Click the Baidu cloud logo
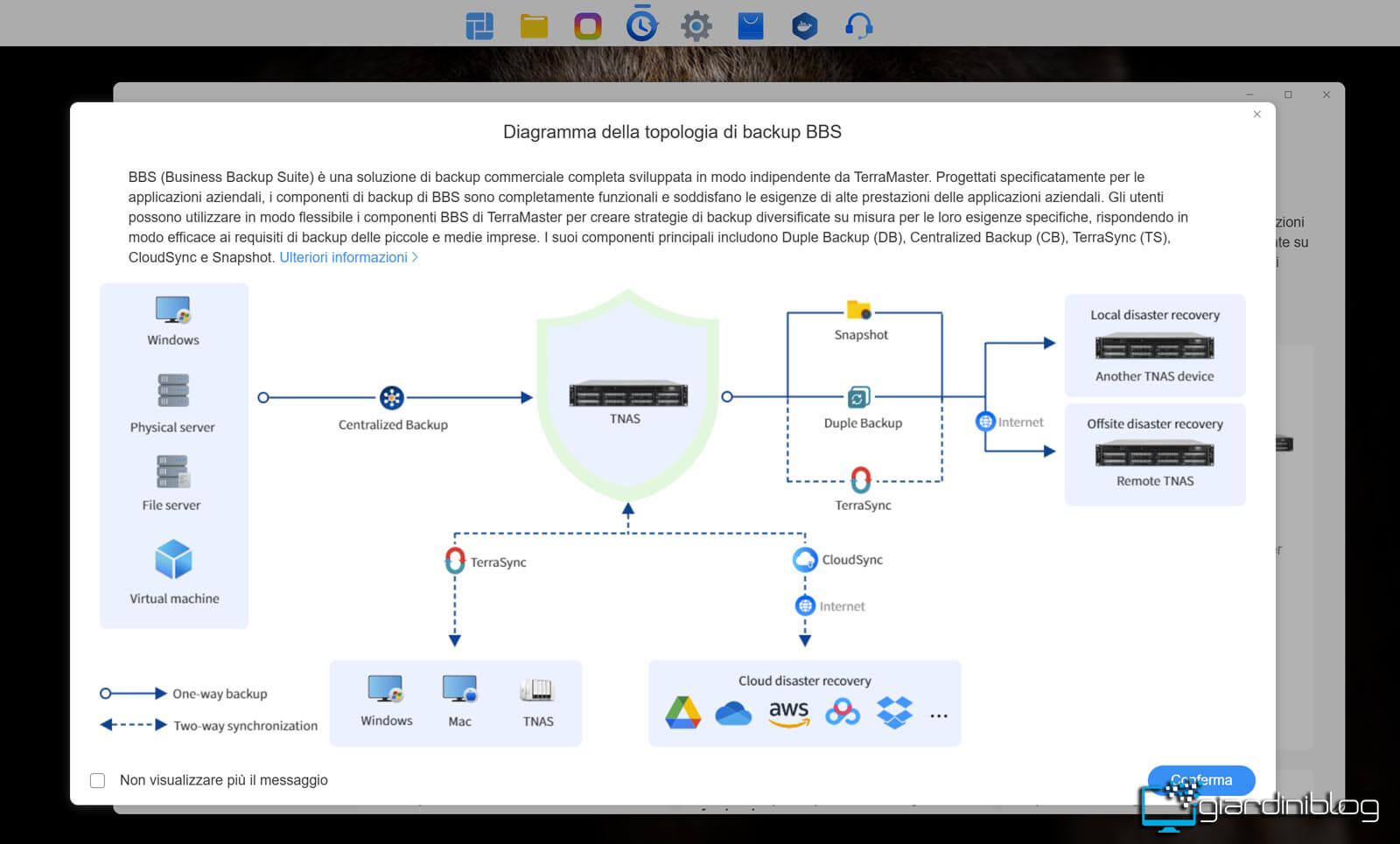This screenshot has width=1400, height=844. (x=843, y=713)
